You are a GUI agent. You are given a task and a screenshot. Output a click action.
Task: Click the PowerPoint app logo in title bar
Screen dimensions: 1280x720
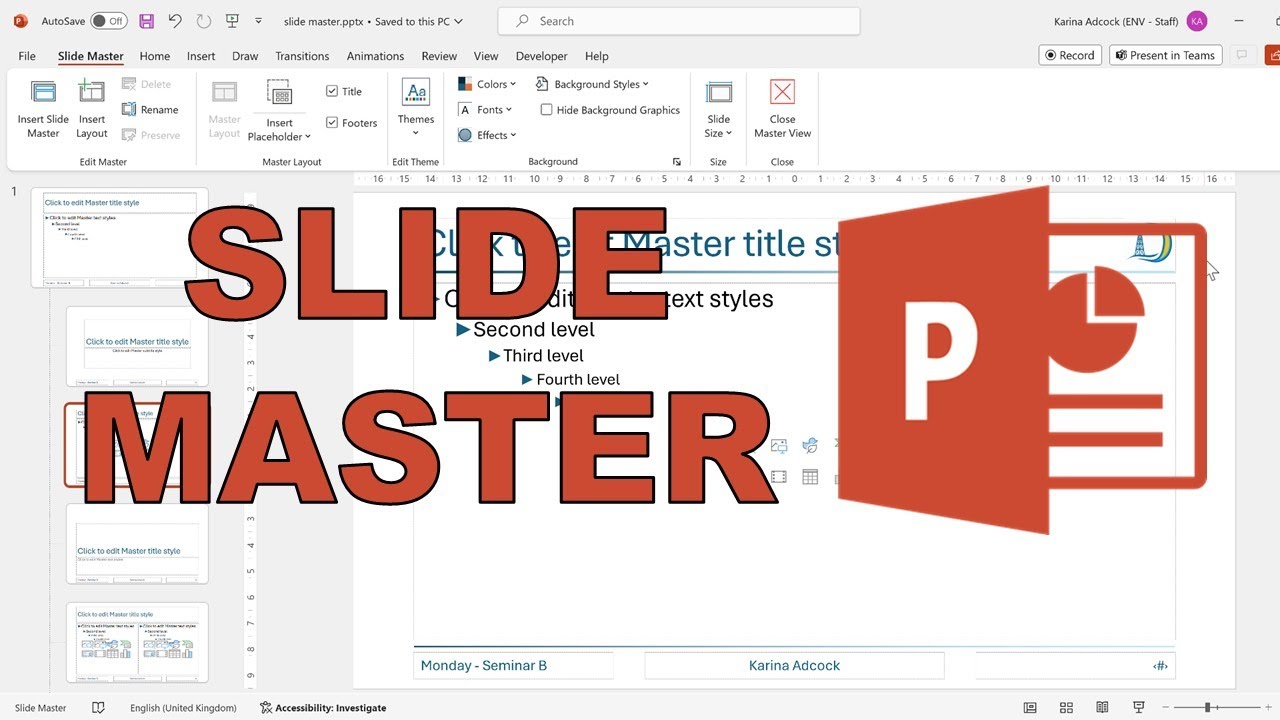pyautogui.click(x=21, y=21)
